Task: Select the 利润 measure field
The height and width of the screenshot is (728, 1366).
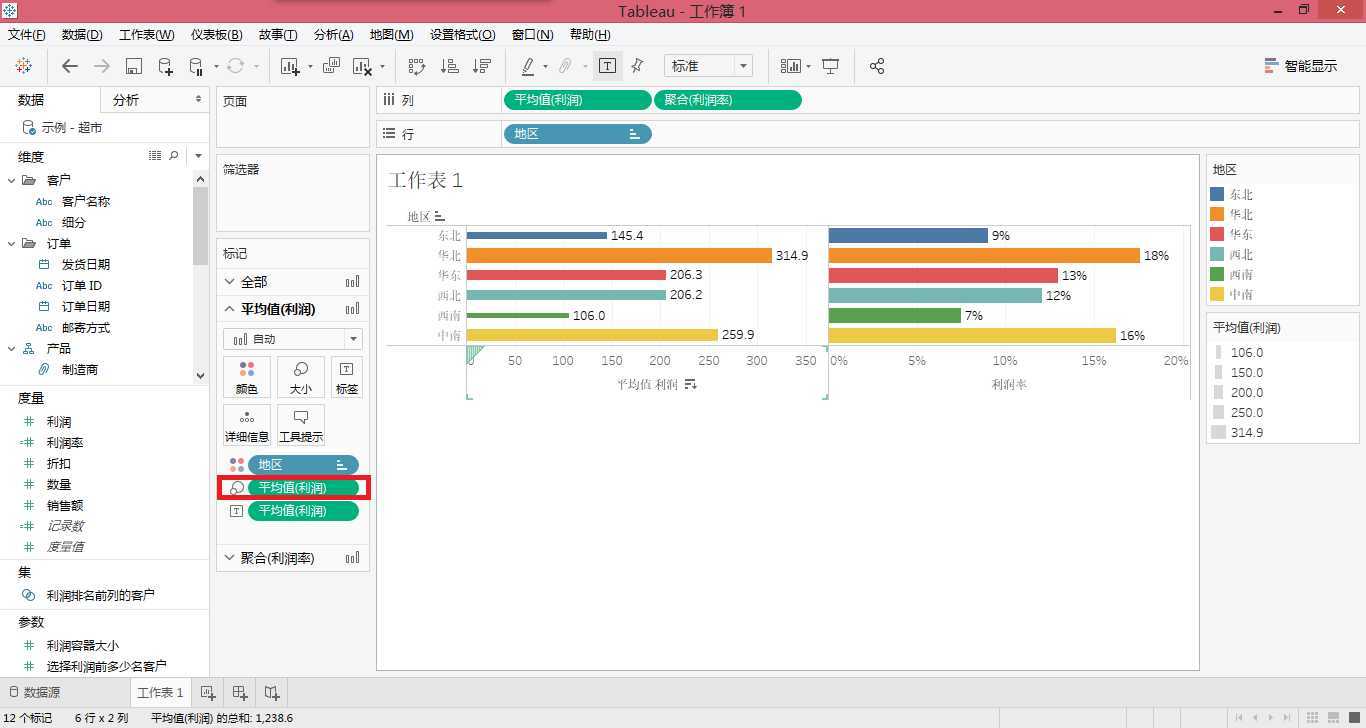Action: click(59, 422)
